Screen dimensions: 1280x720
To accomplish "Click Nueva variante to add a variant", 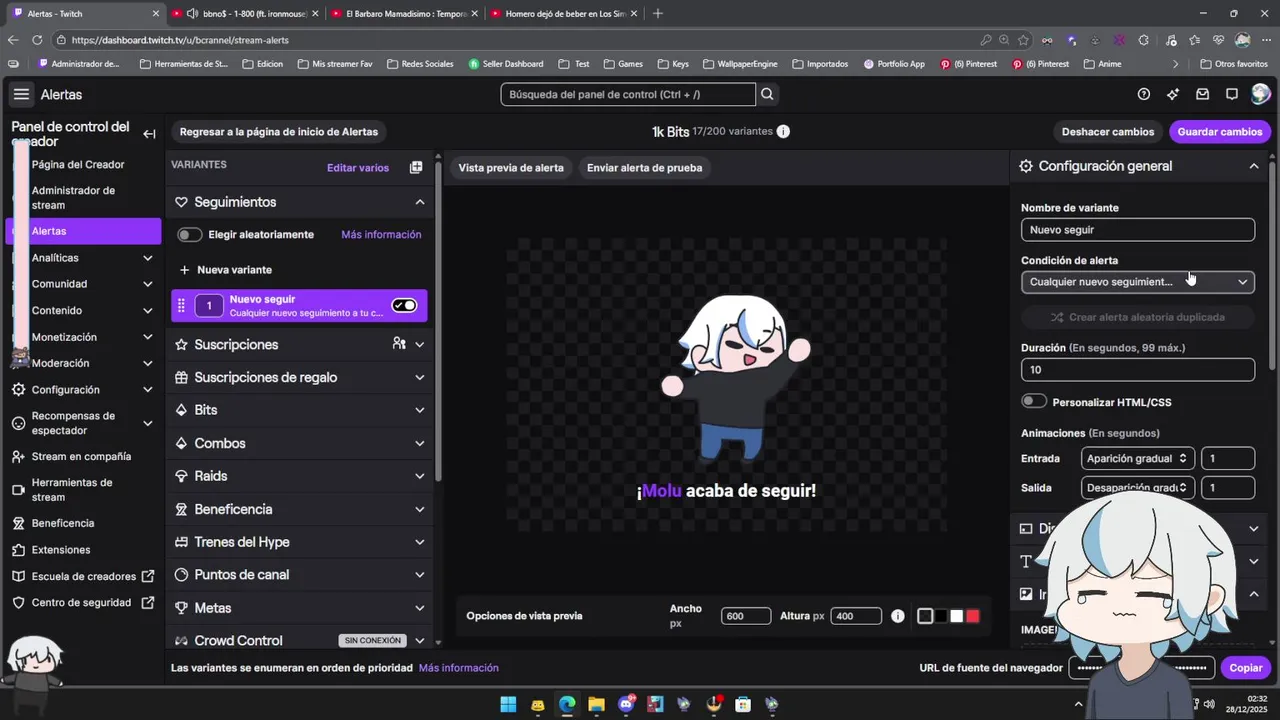I will coord(226,270).
